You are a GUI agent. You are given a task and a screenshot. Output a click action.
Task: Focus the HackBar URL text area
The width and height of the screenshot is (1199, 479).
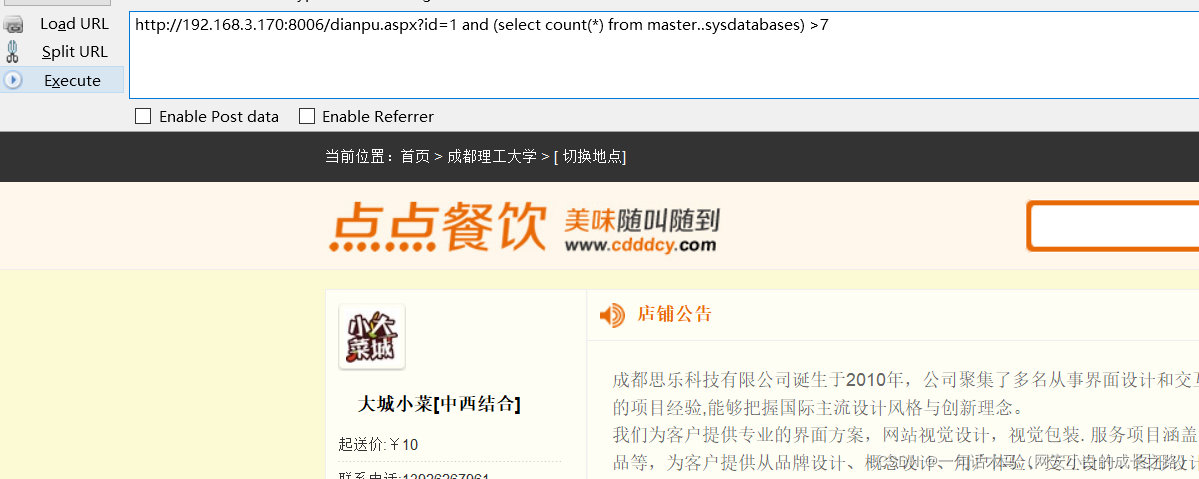pos(664,55)
